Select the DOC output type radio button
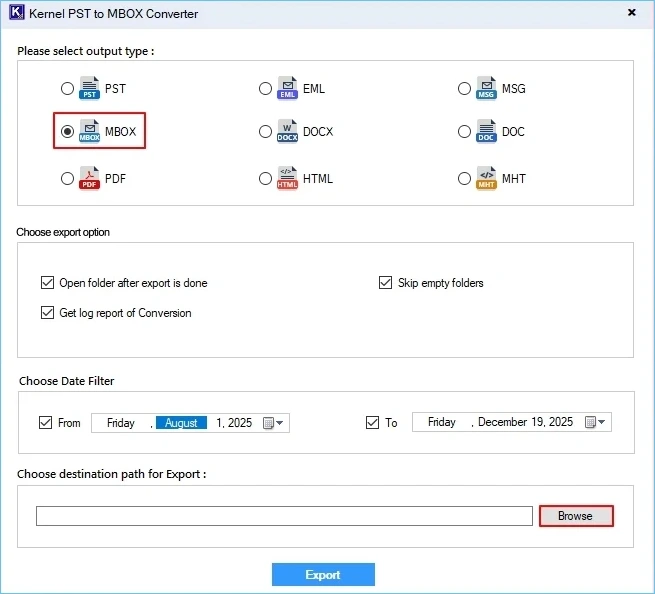The width and height of the screenshot is (655, 594). click(464, 132)
